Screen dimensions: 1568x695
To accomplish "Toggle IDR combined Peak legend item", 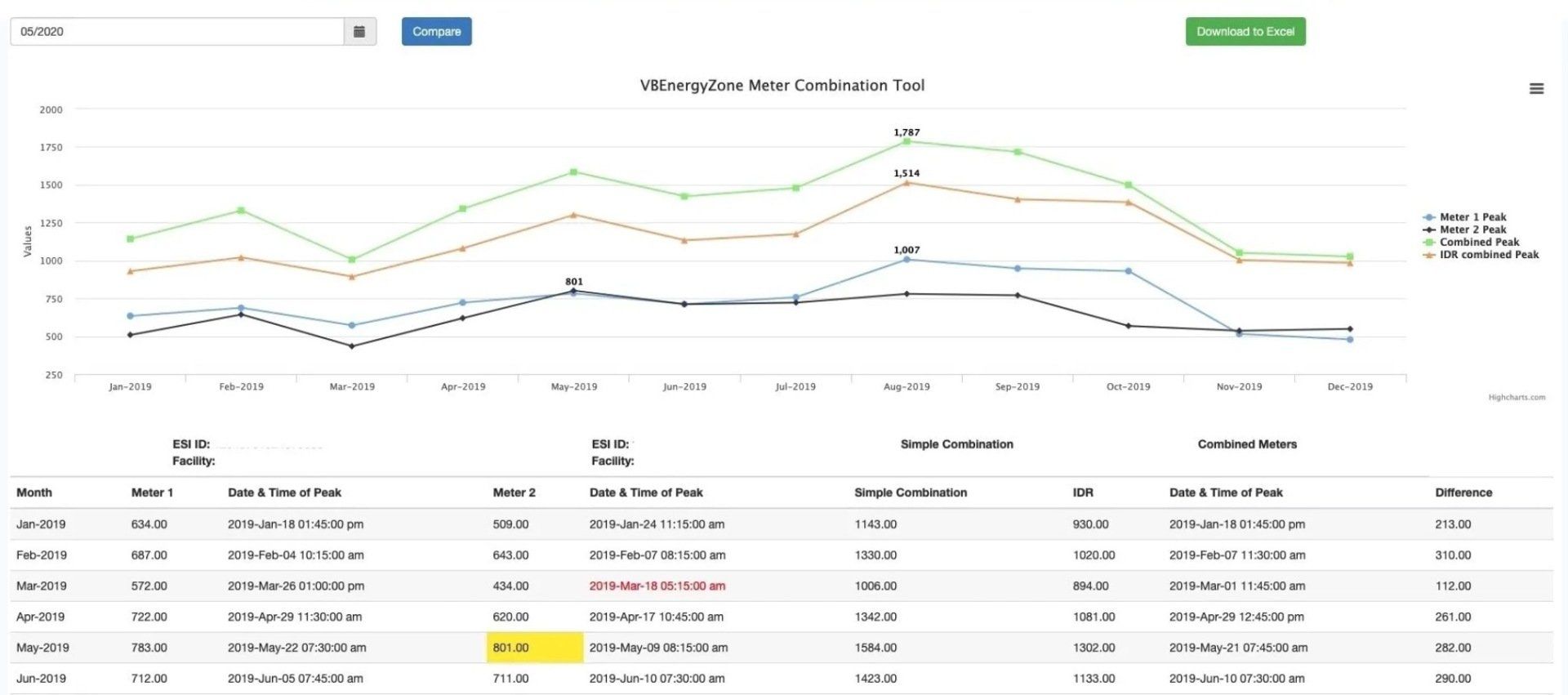I will tap(1481, 255).
